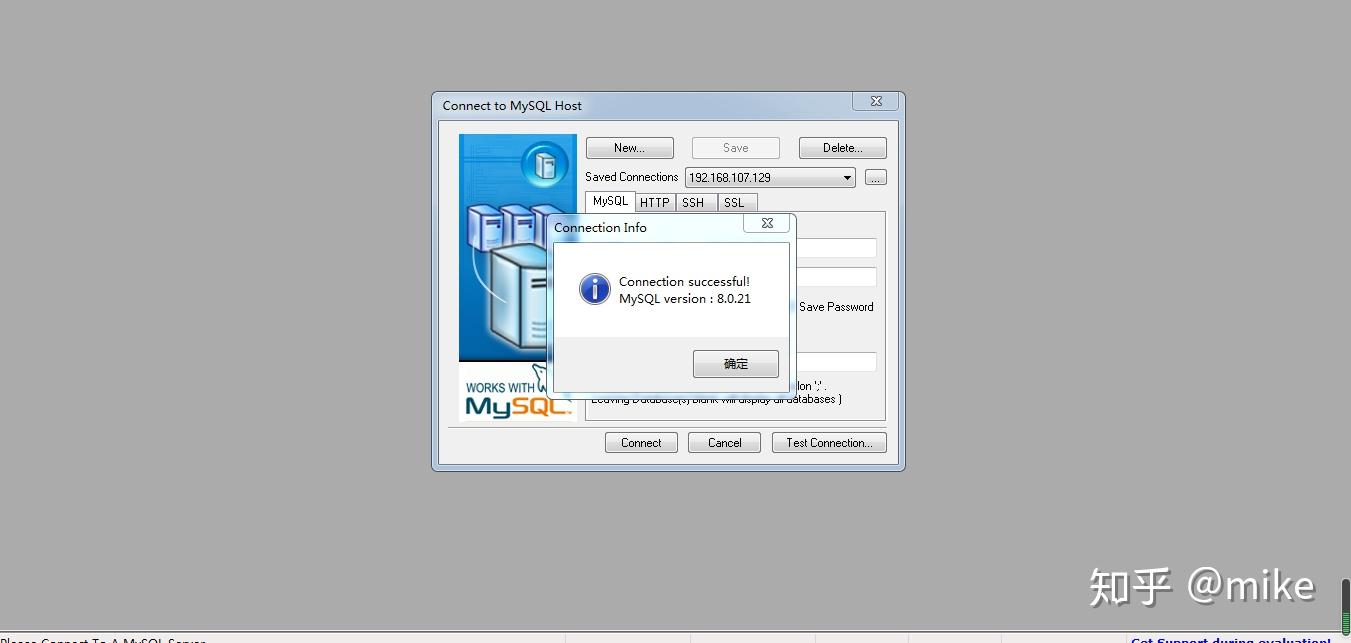Viewport: 1351px width, 643px height.
Task: Click the Save Password label
Action: point(836,307)
